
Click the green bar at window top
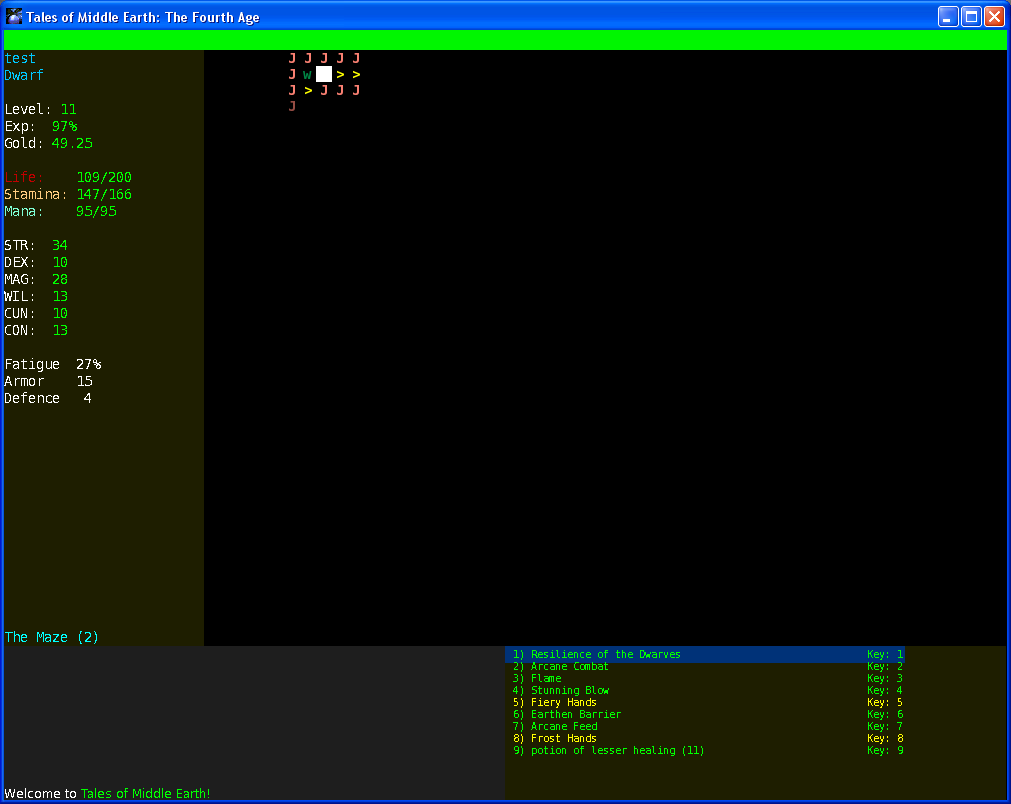point(505,40)
